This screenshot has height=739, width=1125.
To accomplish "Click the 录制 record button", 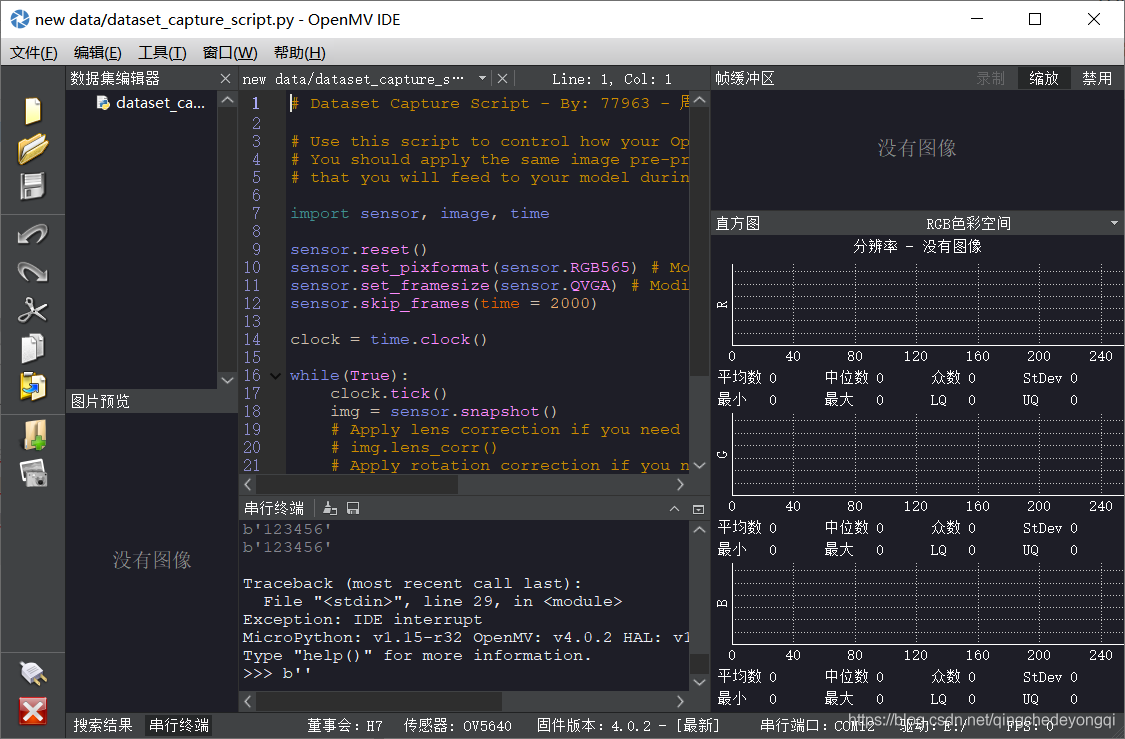I will coord(990,78).
